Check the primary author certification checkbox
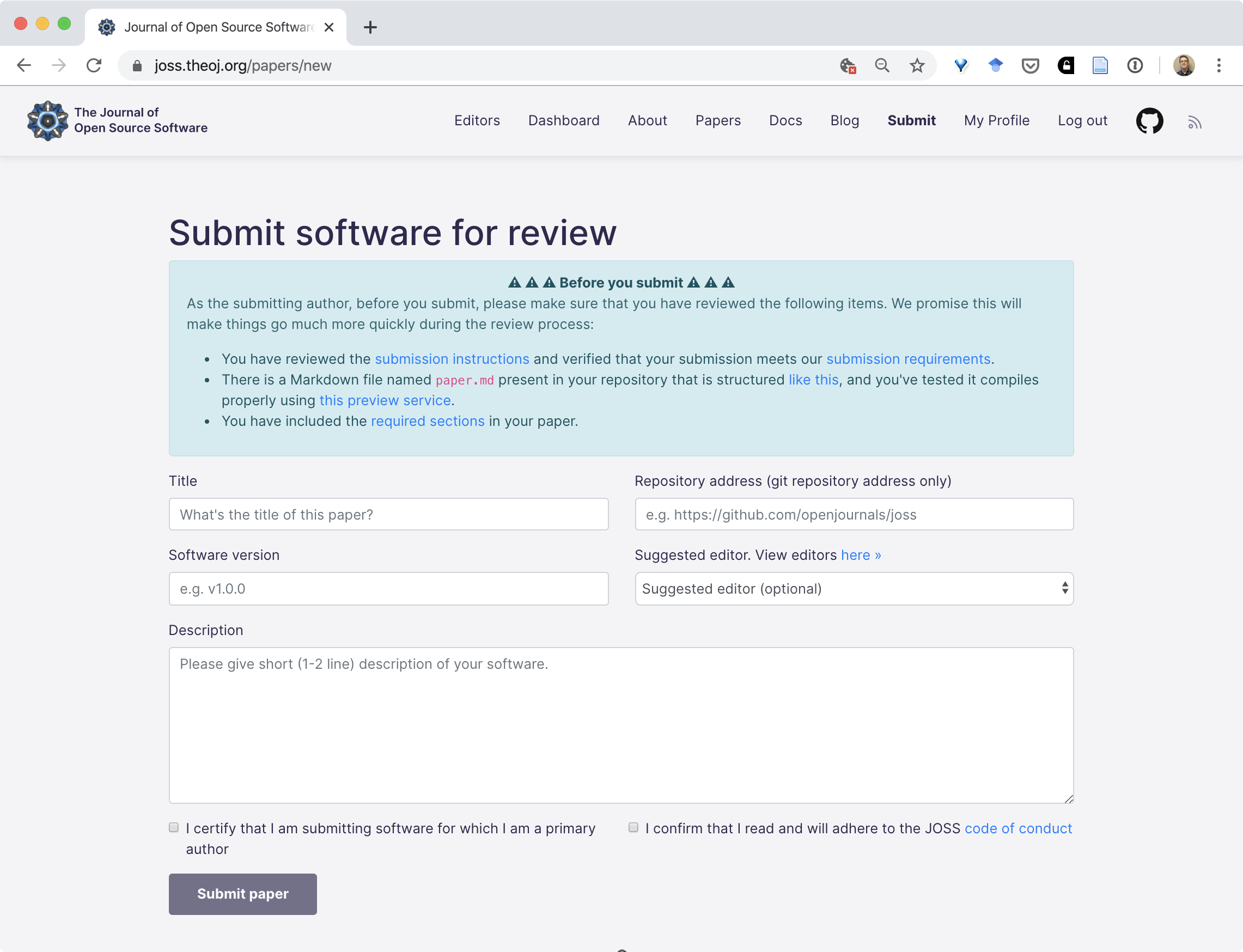This screenshot has height=952, width=1243. (x=174, y=827)
